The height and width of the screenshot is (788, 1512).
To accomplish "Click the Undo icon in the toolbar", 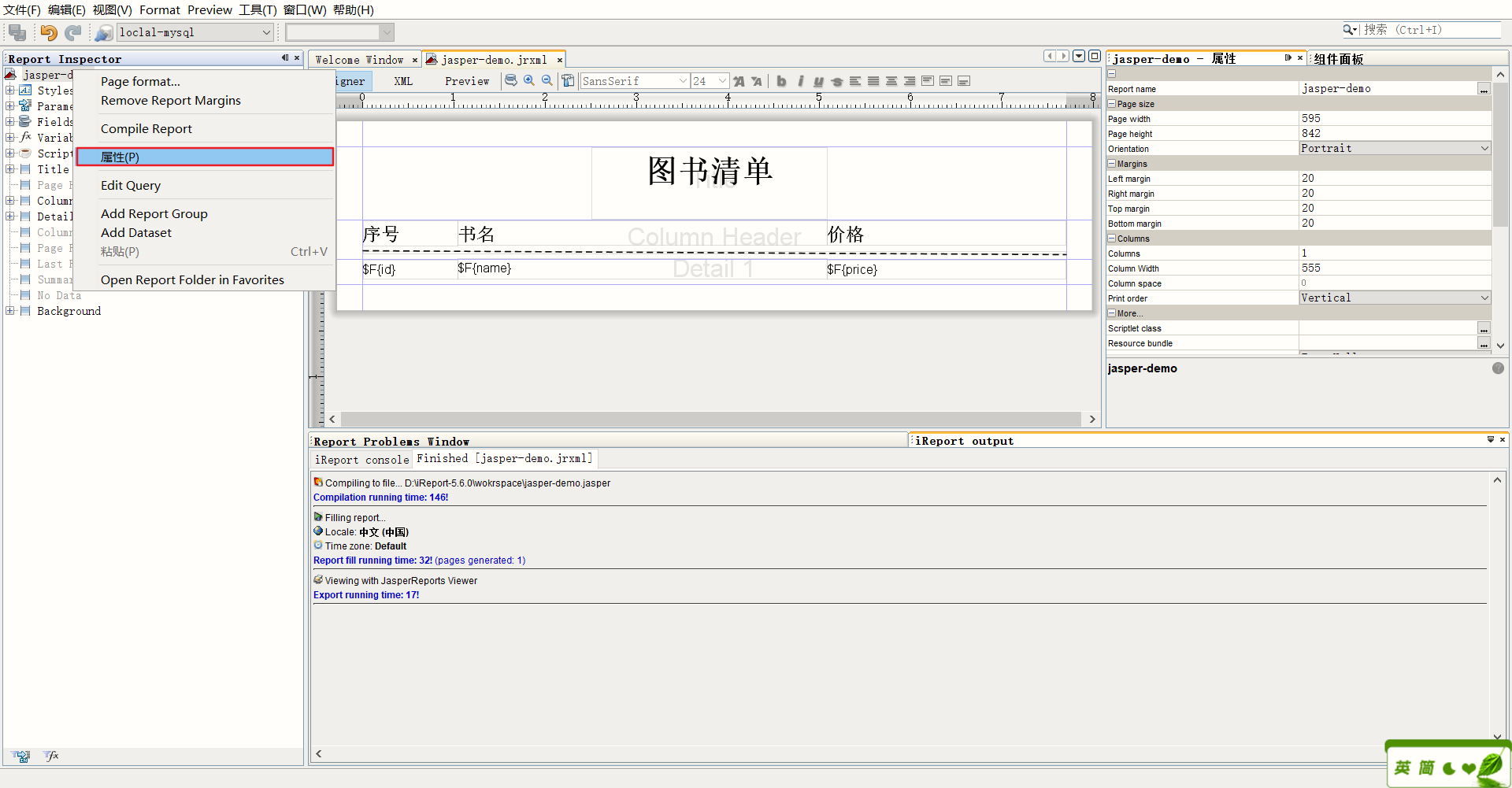I will coord(48,32).
